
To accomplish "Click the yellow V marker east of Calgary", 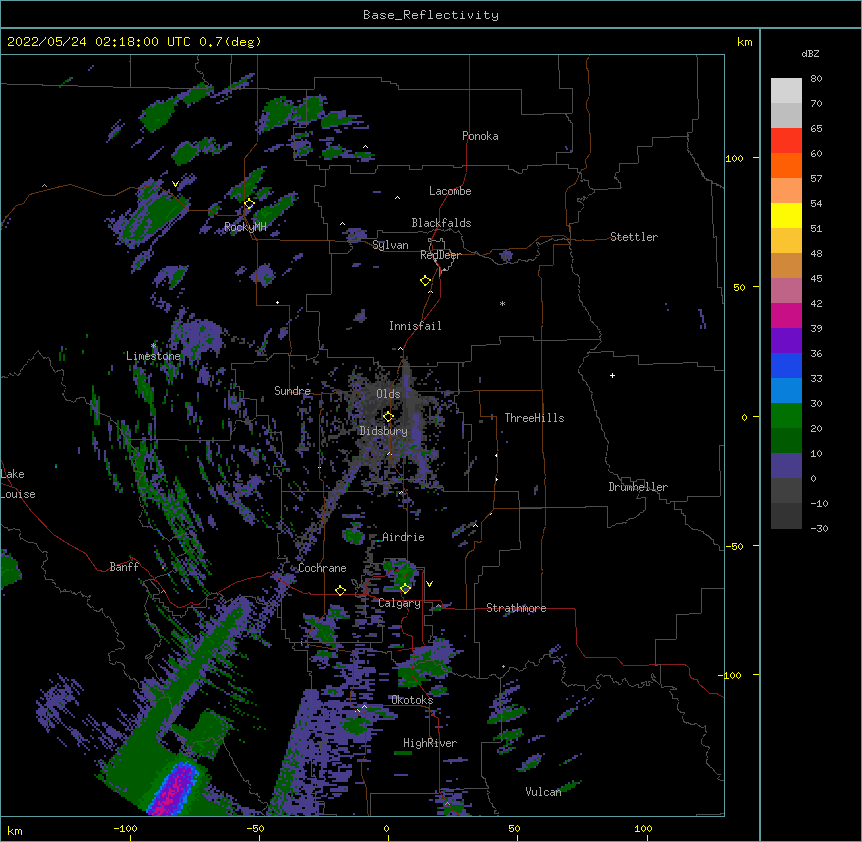I will tap(429, 584).
